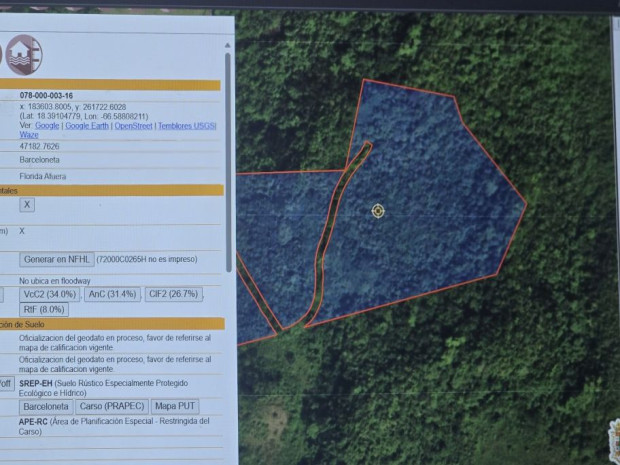Click the Generar en NFHL button
This screenshot has width=620, height=465.
(57, 259)
